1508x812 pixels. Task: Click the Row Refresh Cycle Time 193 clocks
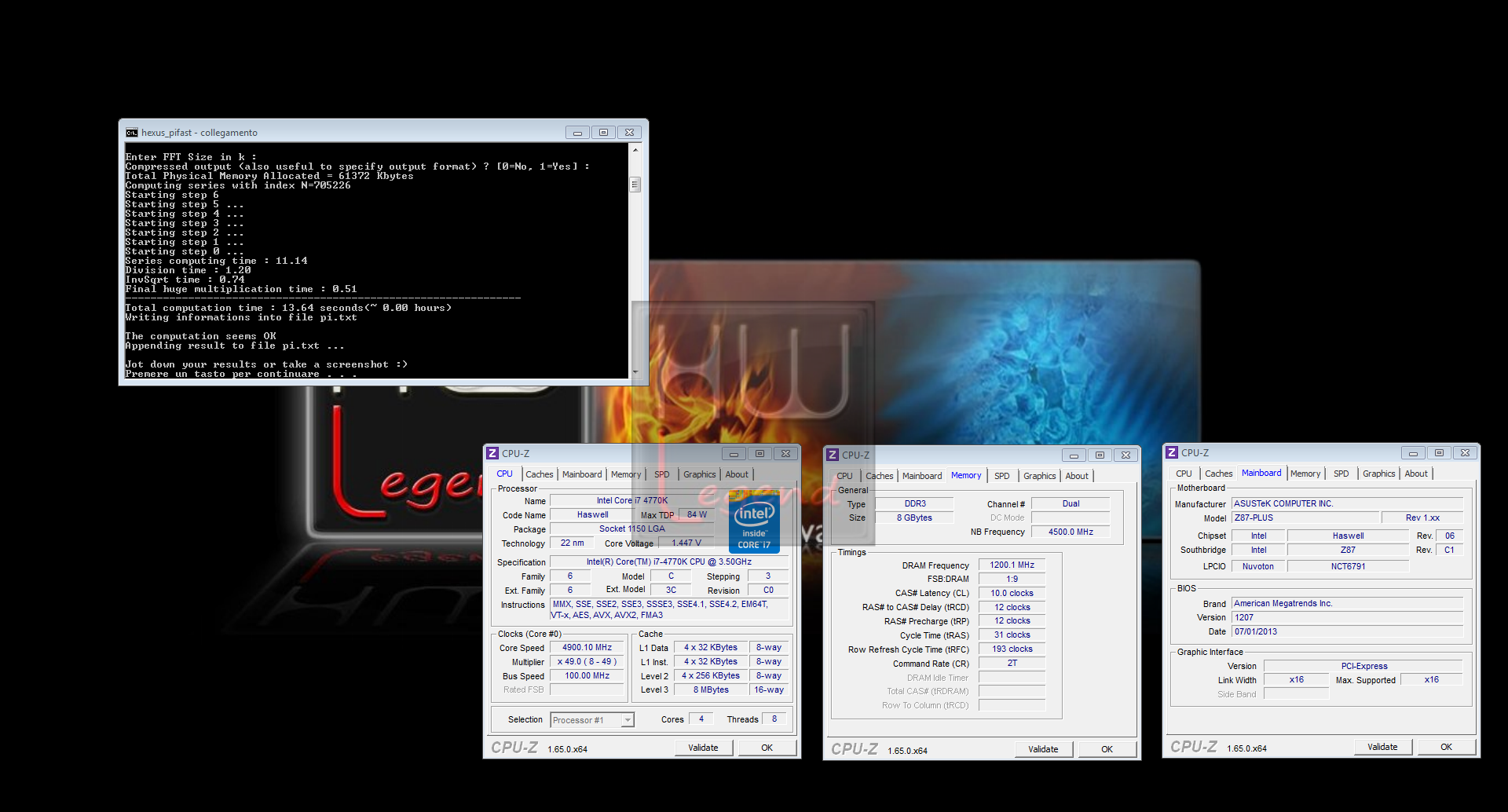[1012, 649]
